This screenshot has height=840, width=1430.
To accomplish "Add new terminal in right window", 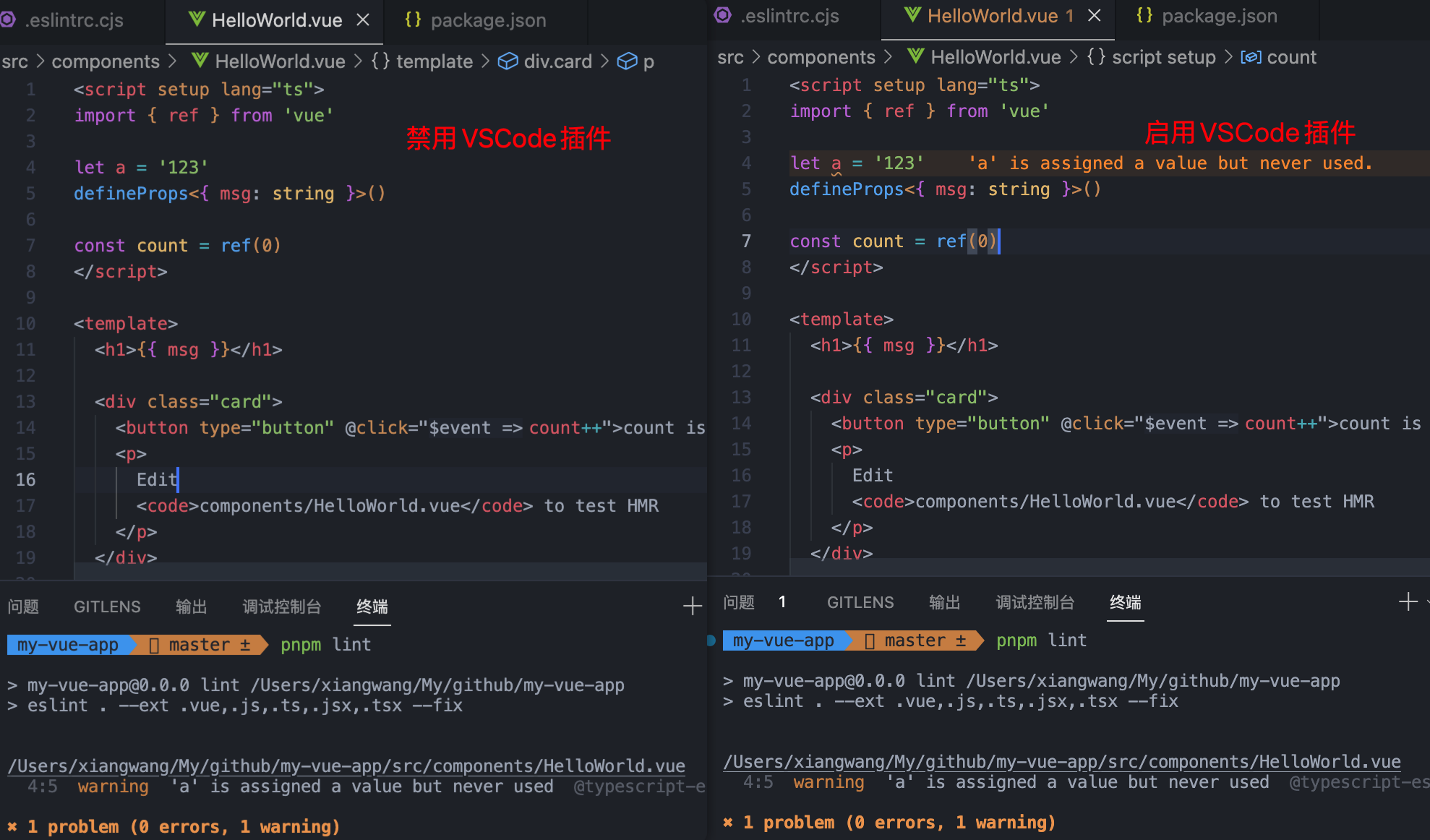I will (x=1408, y=601).
